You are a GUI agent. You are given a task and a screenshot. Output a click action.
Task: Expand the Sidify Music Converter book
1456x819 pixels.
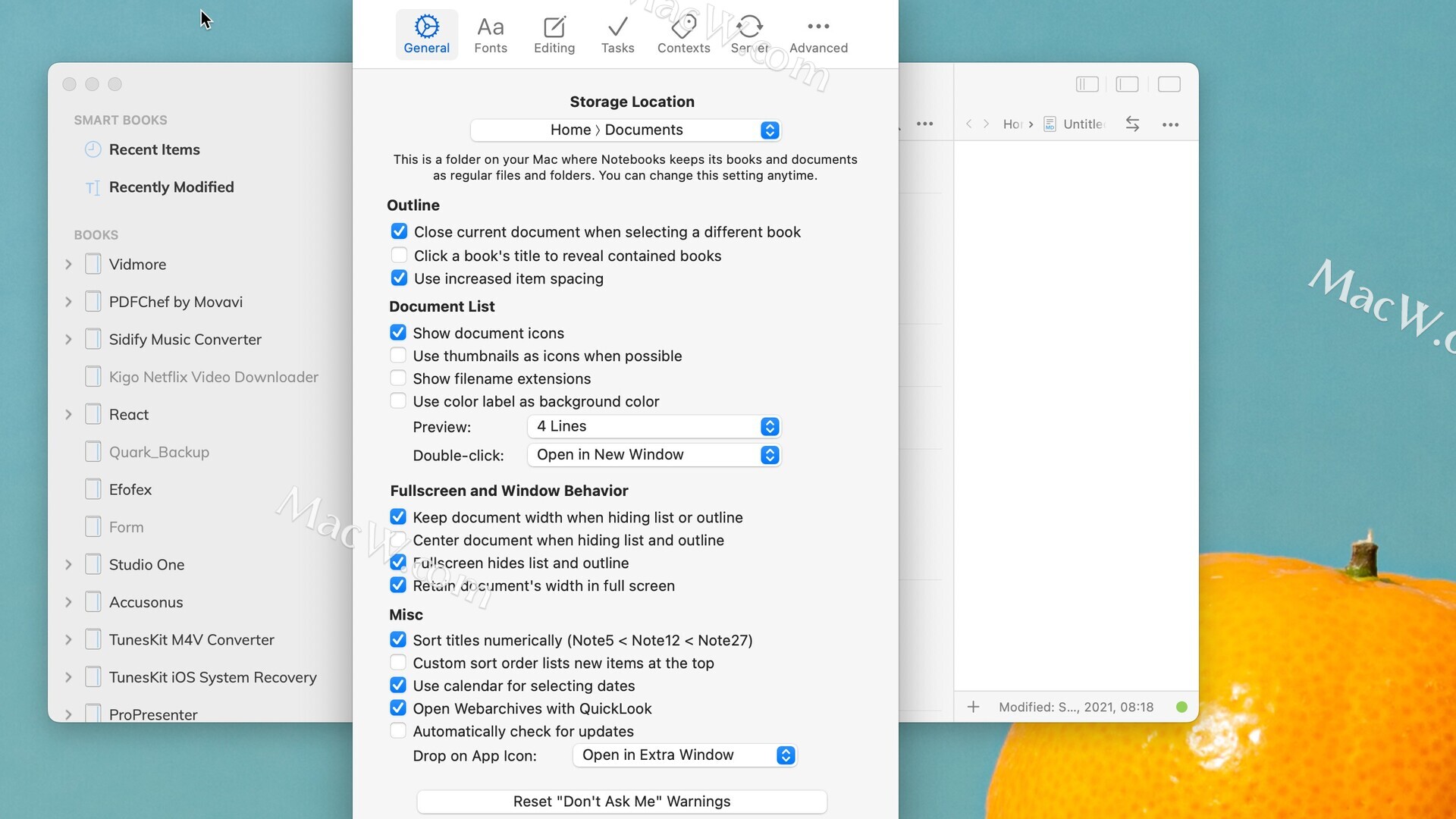68,339
